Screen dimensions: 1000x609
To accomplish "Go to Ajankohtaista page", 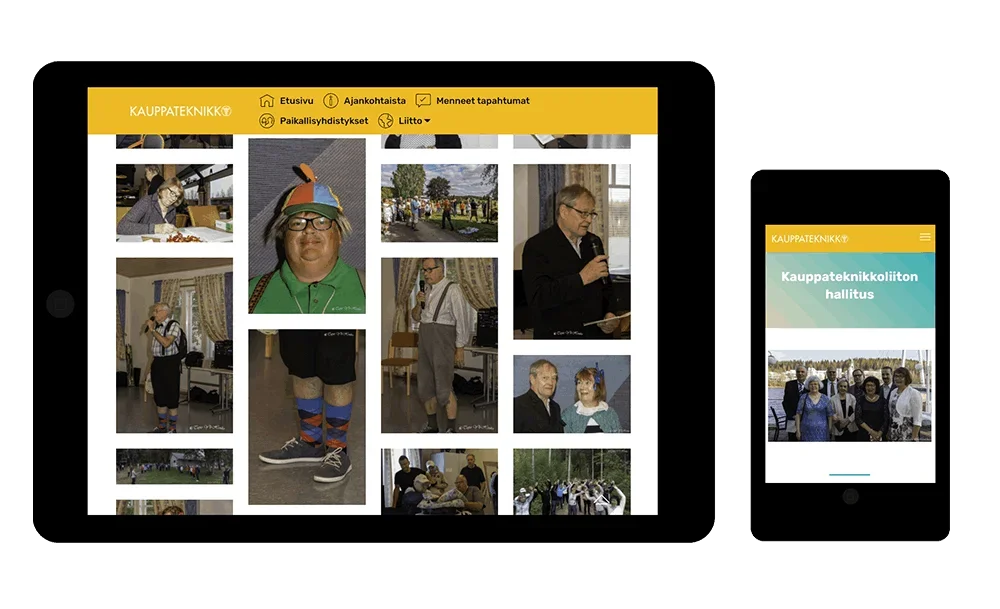I will [374, 101].
